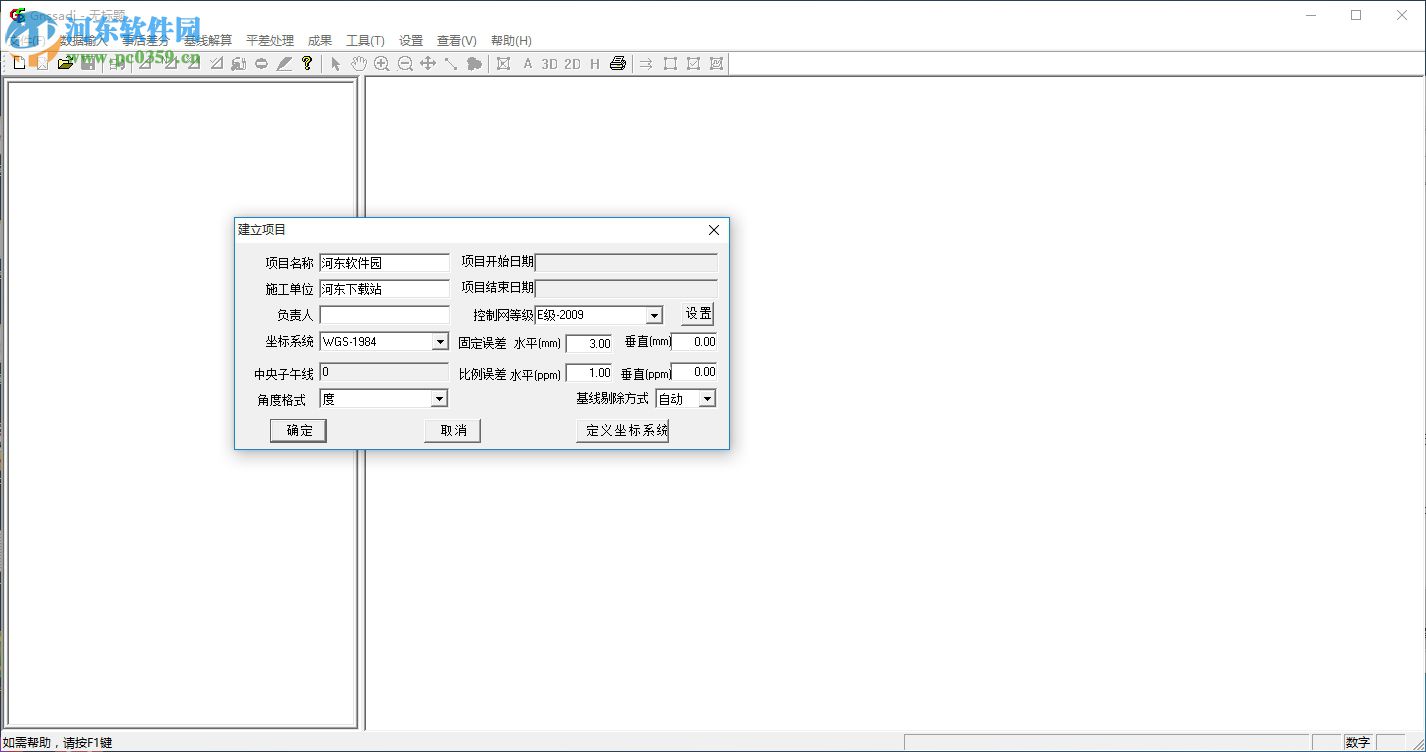
Task: Click the 固定误差 垂直(mm) field
Action: (x=694, y=342)
